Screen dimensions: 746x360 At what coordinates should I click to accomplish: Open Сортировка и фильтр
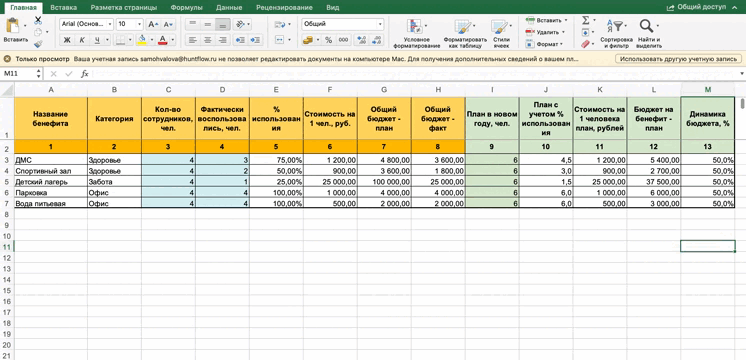(x=617, y=34)
